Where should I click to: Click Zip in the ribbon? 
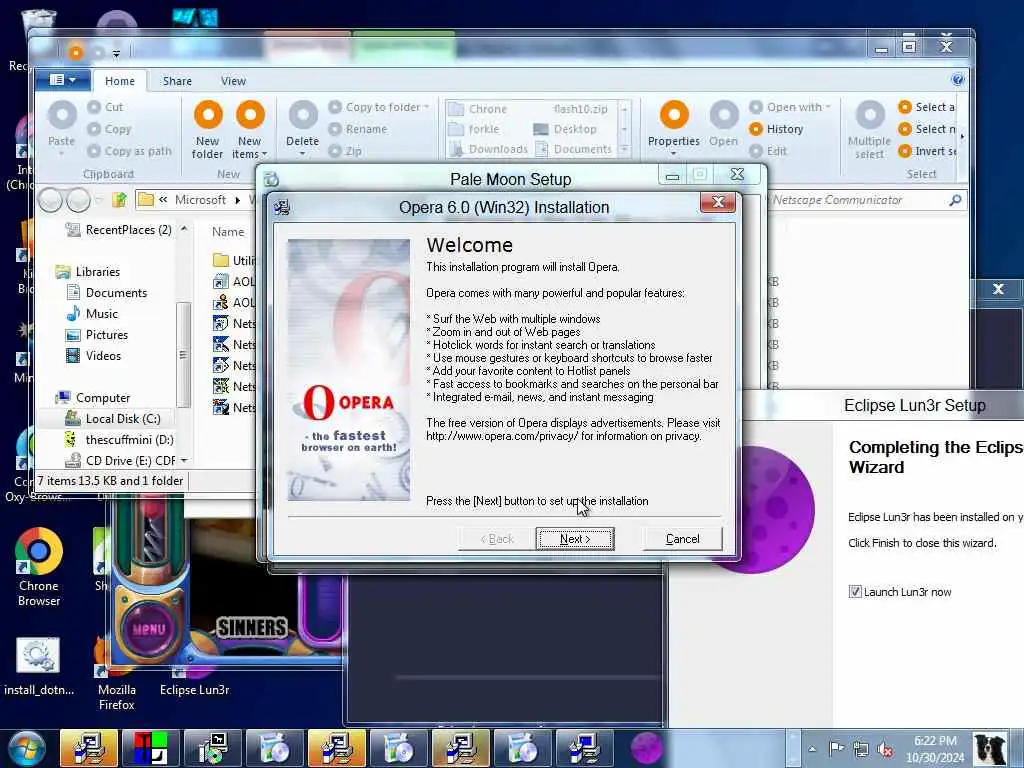[x=345, y=151]
